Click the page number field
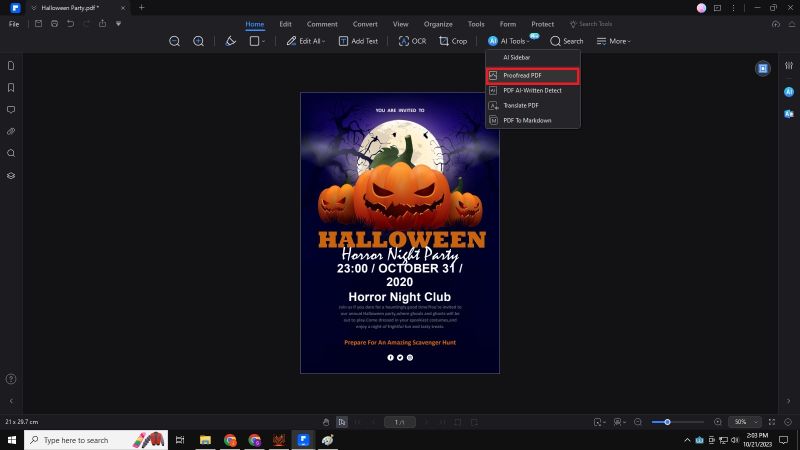 point(399,422)
